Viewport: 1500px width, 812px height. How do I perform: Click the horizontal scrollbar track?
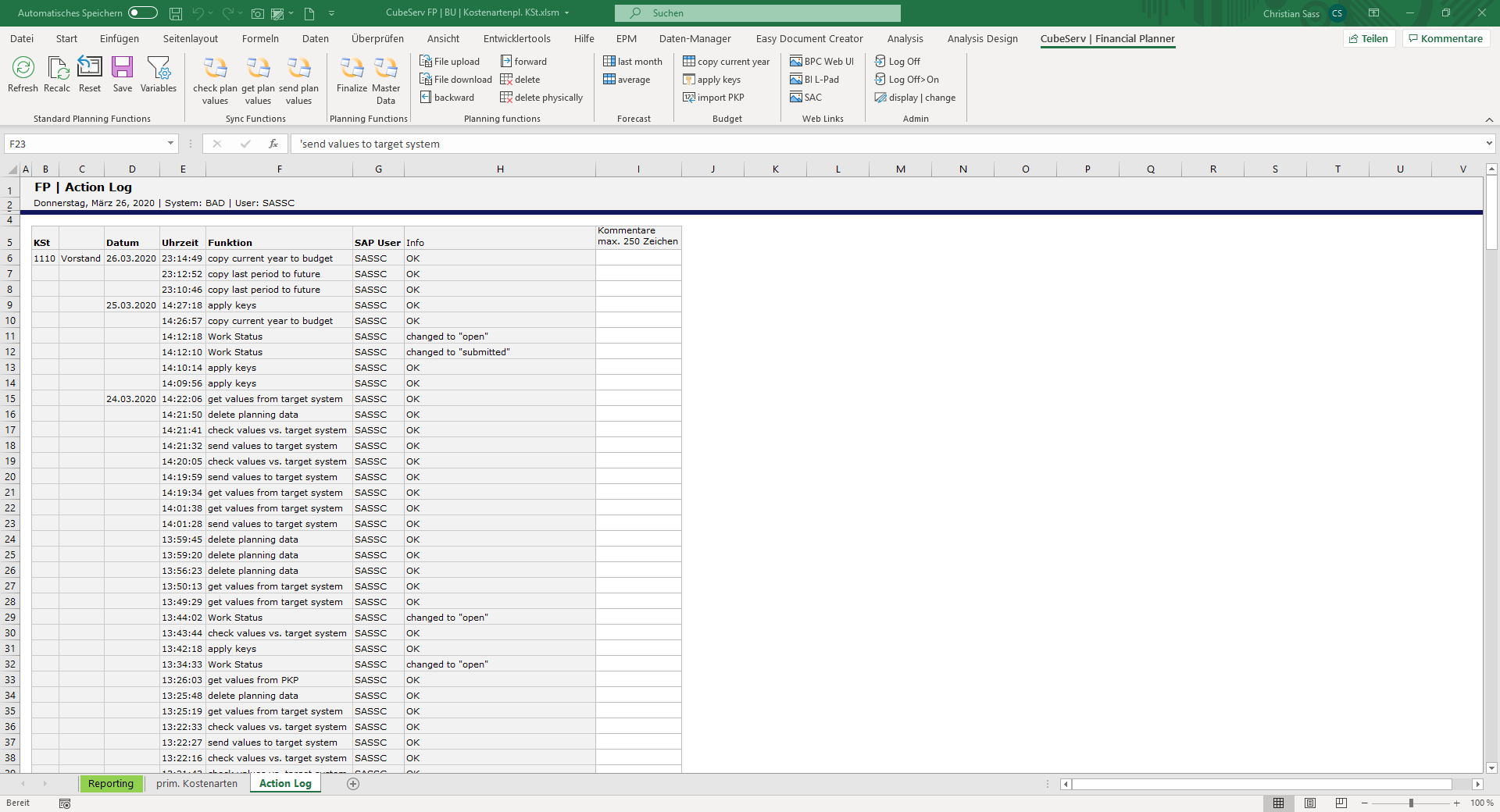(x=1262, y=784)
